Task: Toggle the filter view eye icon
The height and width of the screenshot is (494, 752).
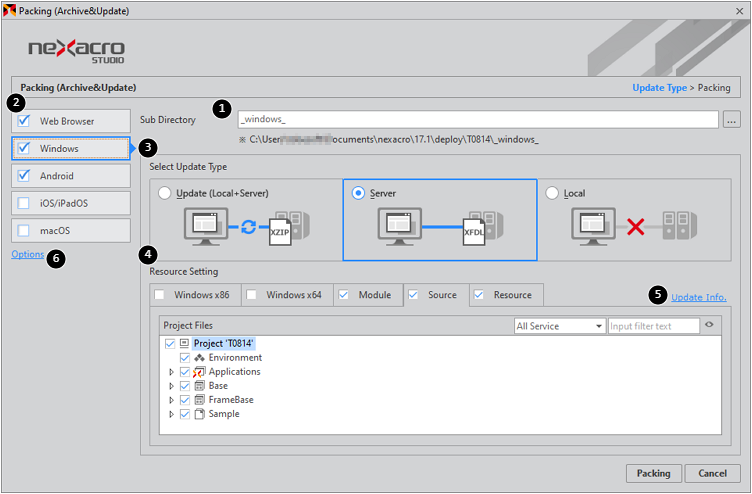Action: [710, 325]
